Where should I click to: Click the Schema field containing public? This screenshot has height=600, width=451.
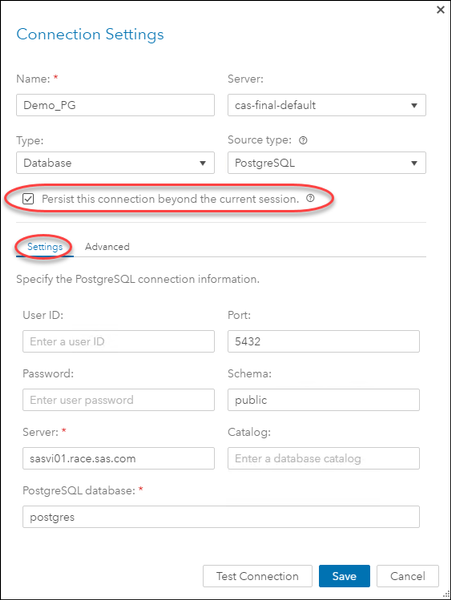tap(324, 400)
